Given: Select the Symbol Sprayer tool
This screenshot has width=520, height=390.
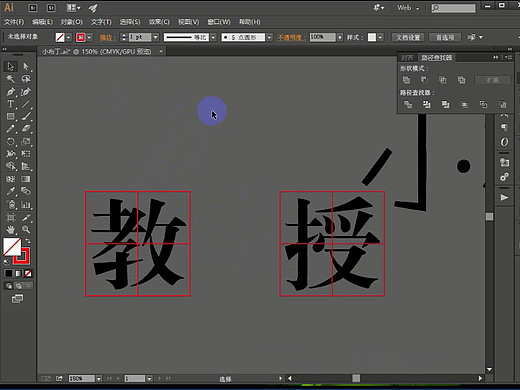Looking at the screenshot, I should click(11, 204).
